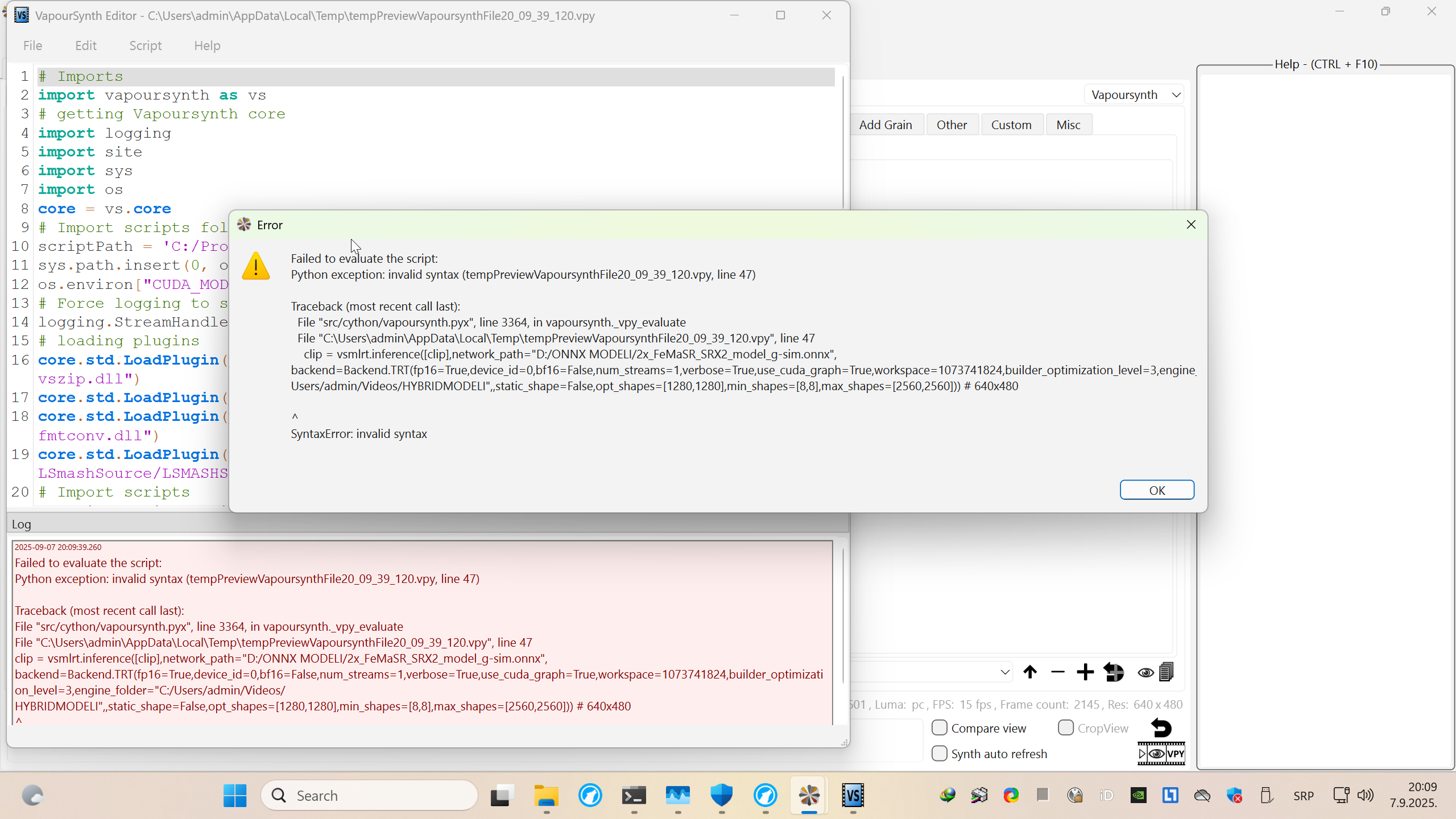
Task: Click the OneDrive cloud tray icon
Action: pyautogui.click(x=1202, y=795)
